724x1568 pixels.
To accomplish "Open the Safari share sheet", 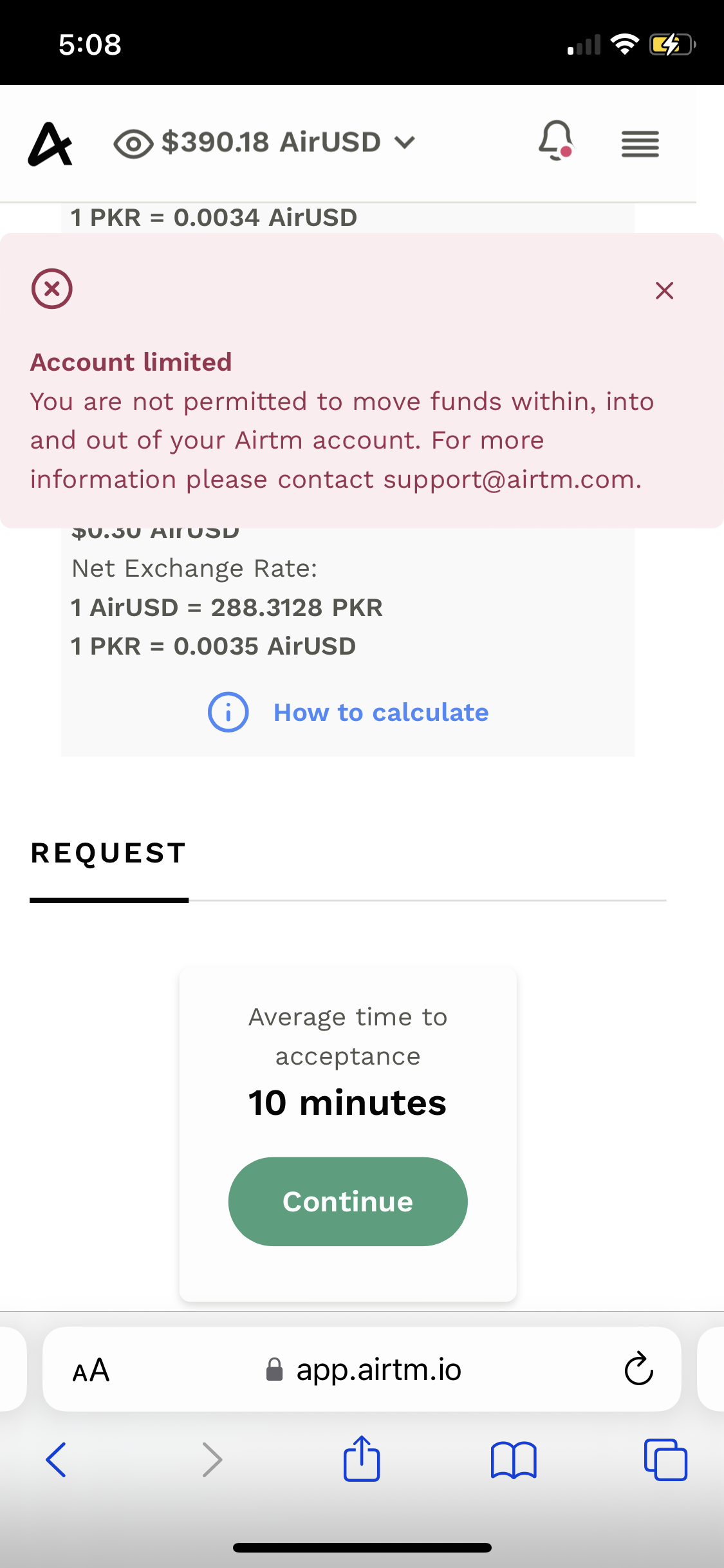I will (362, 1458).
